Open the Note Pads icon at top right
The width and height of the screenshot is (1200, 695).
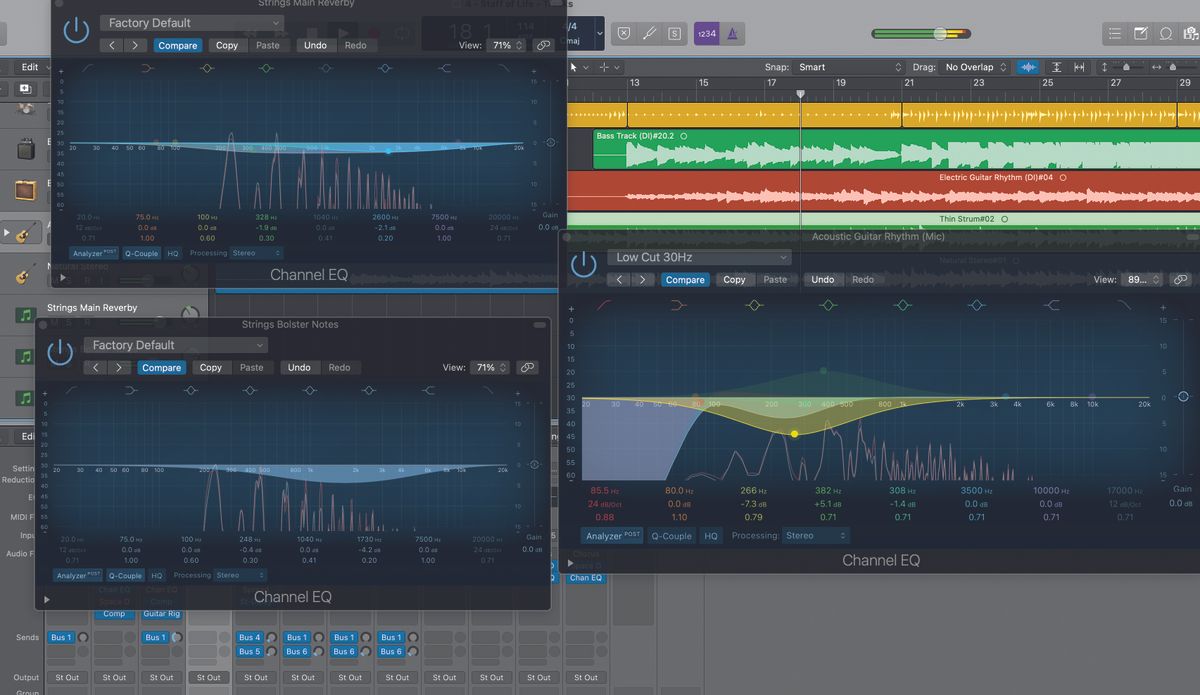(x=1140, y=33)
